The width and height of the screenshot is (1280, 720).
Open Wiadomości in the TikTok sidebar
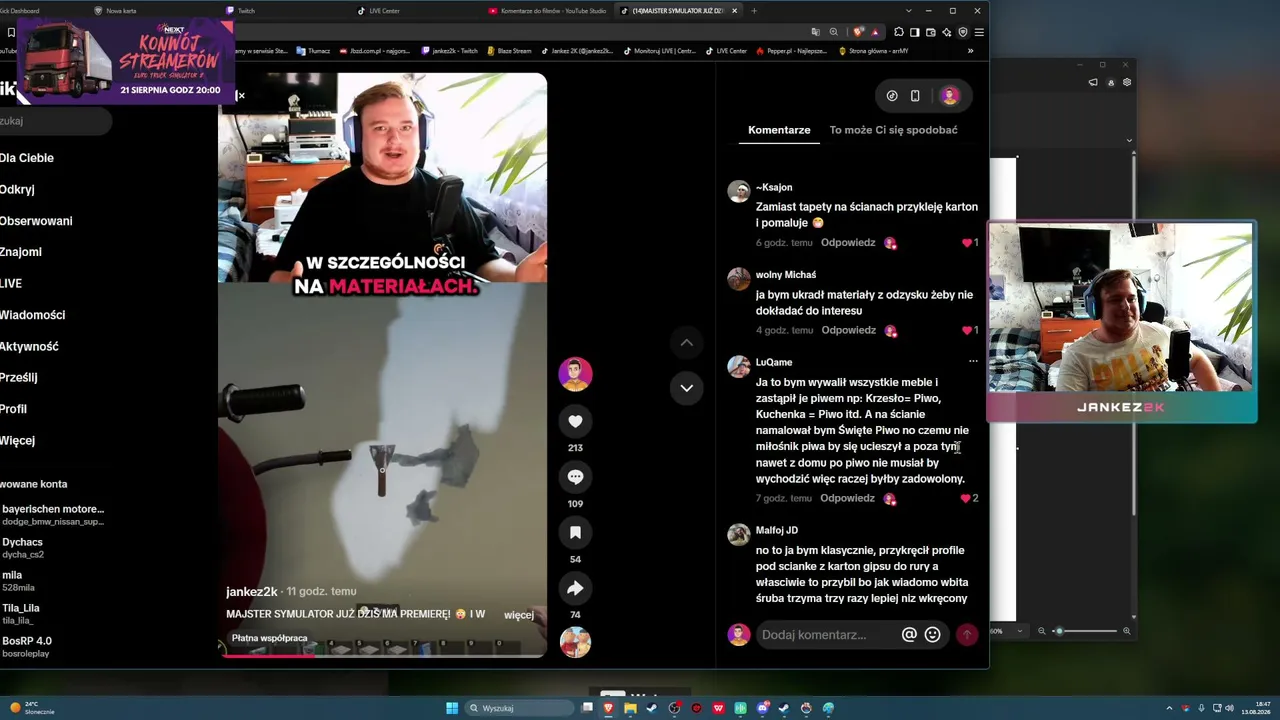pos(32,315)
